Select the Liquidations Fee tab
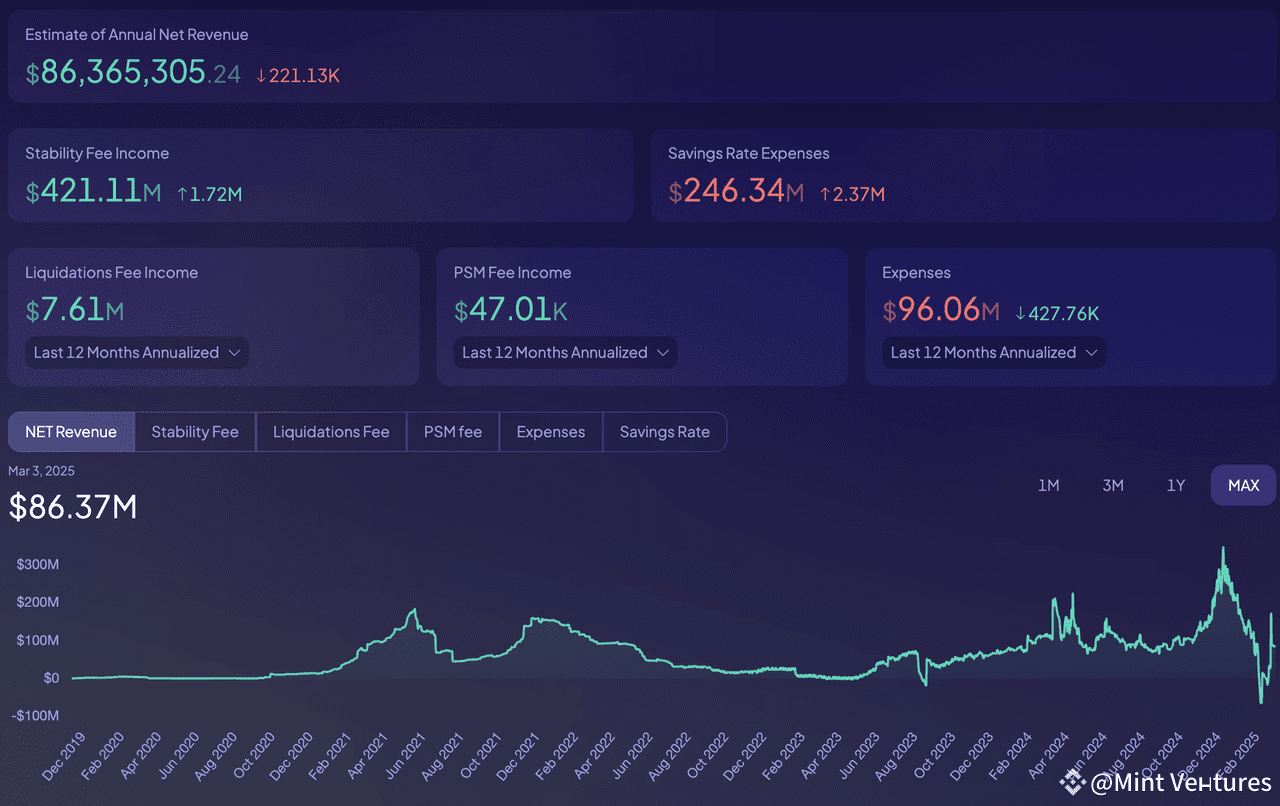This screenshot has width=1280, height=806. [331, 432]
